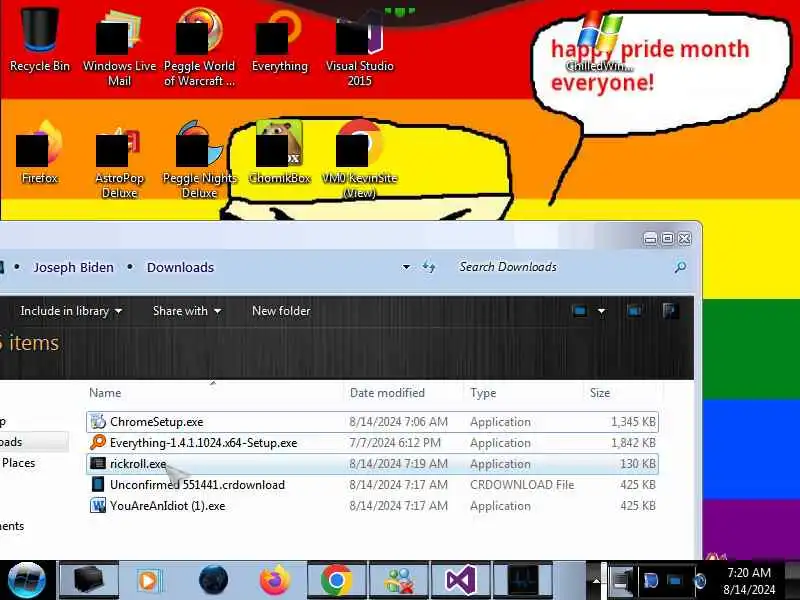Click the 7:20 AM taskbar clock

748,572
